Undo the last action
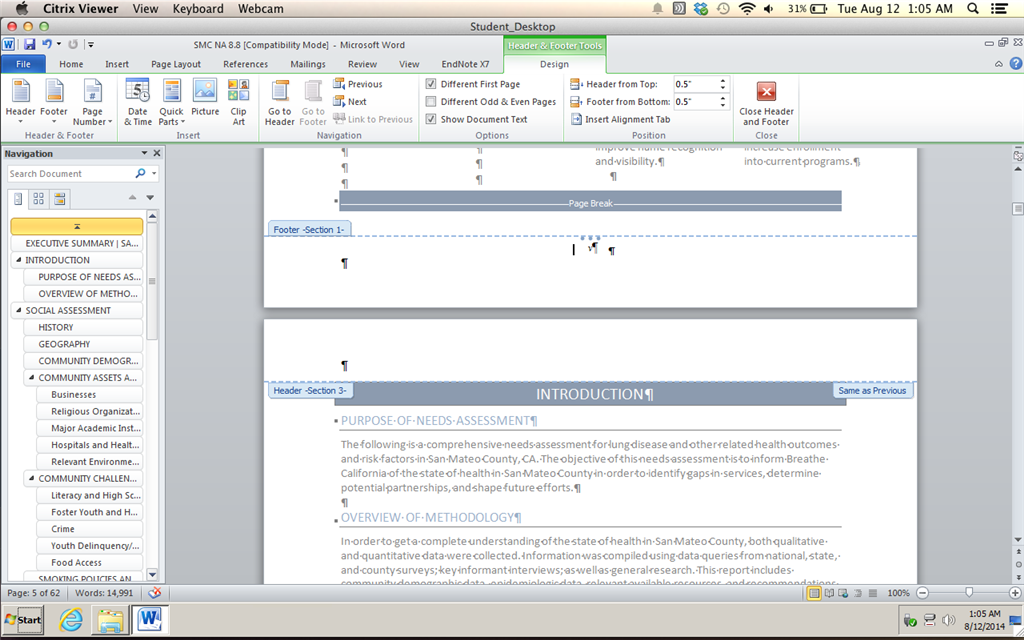This screenshot has height=640, width=1024. click(x=46, y=44)
